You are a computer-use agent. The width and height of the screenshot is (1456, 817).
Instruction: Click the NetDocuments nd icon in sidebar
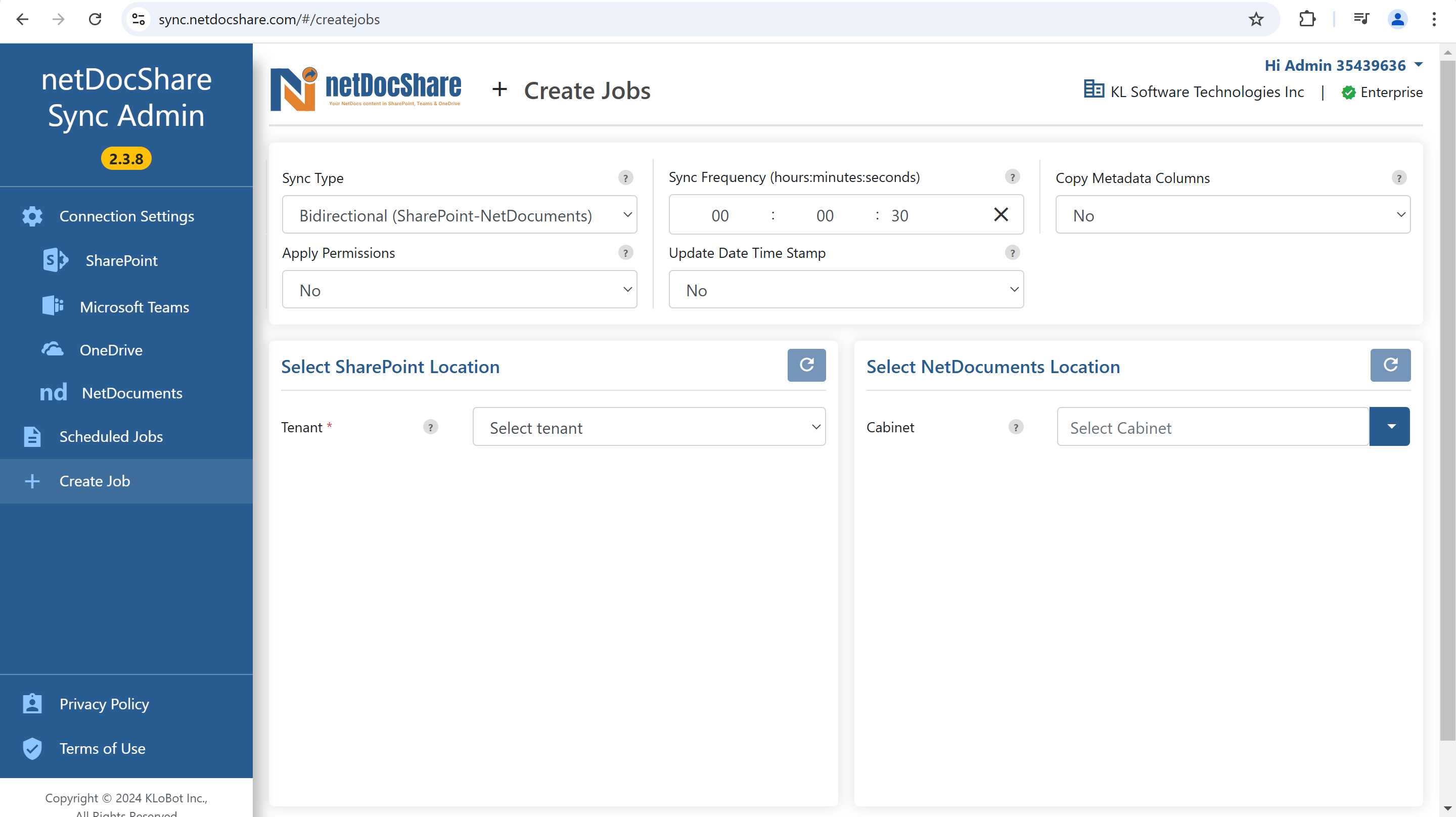(54, 393)
